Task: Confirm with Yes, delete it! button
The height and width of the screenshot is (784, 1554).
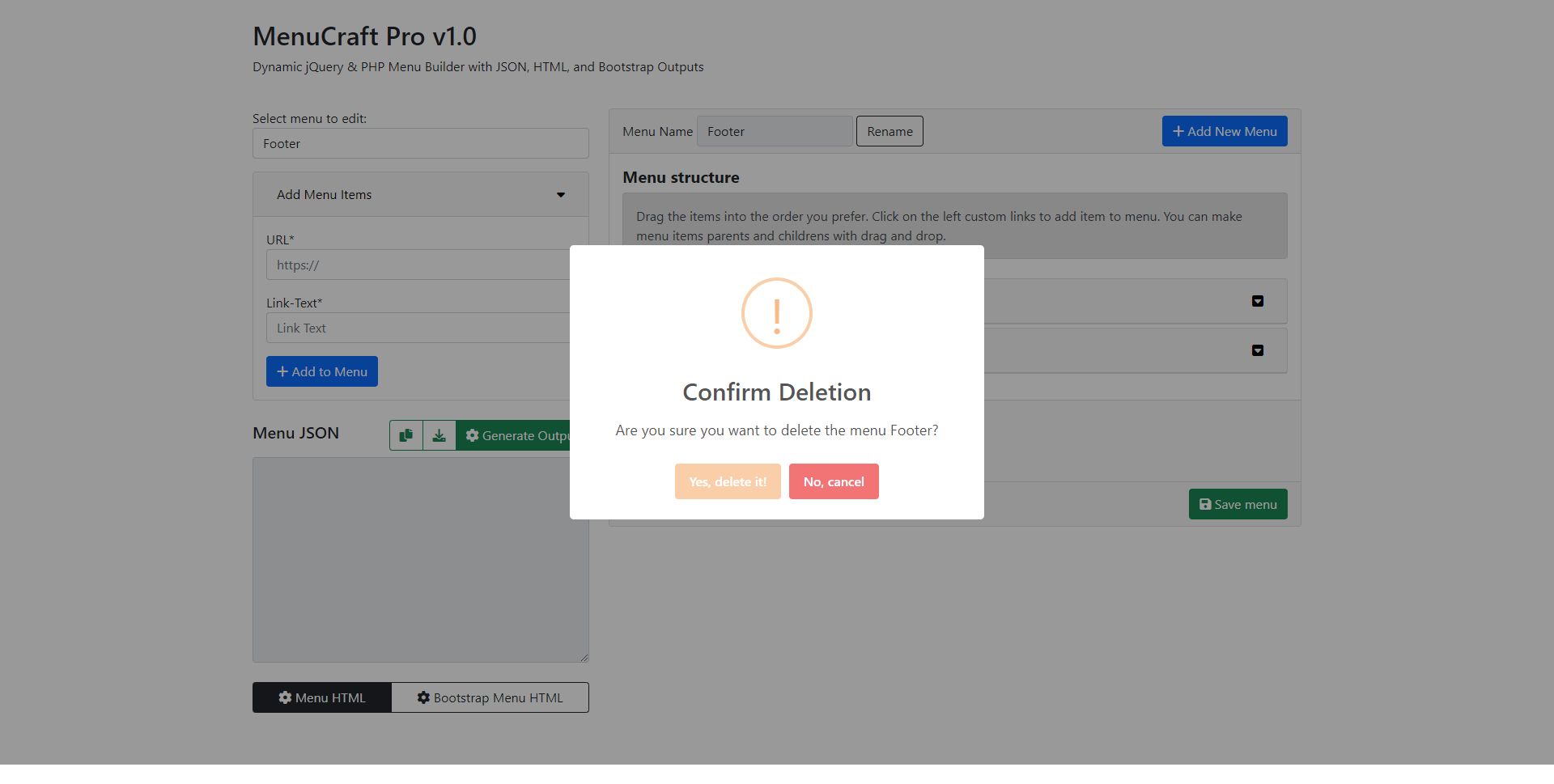Action: point(728,481)
